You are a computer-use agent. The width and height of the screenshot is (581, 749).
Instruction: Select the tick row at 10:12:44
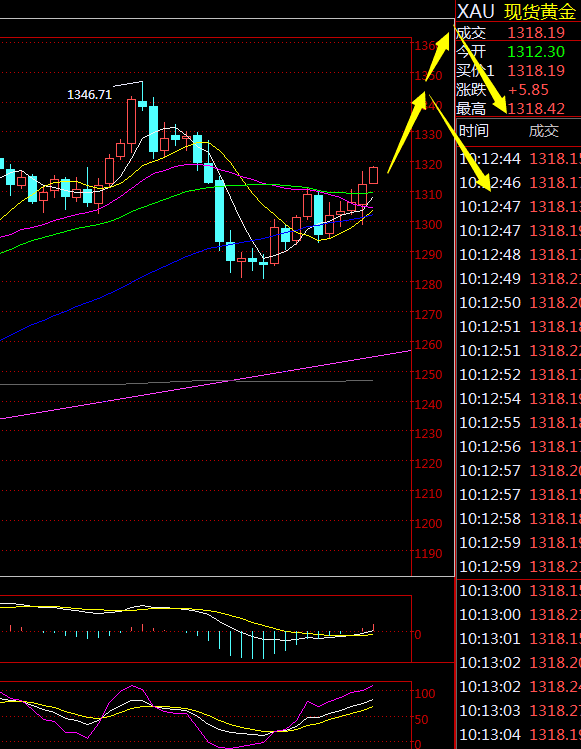click(x=519, y=158)
